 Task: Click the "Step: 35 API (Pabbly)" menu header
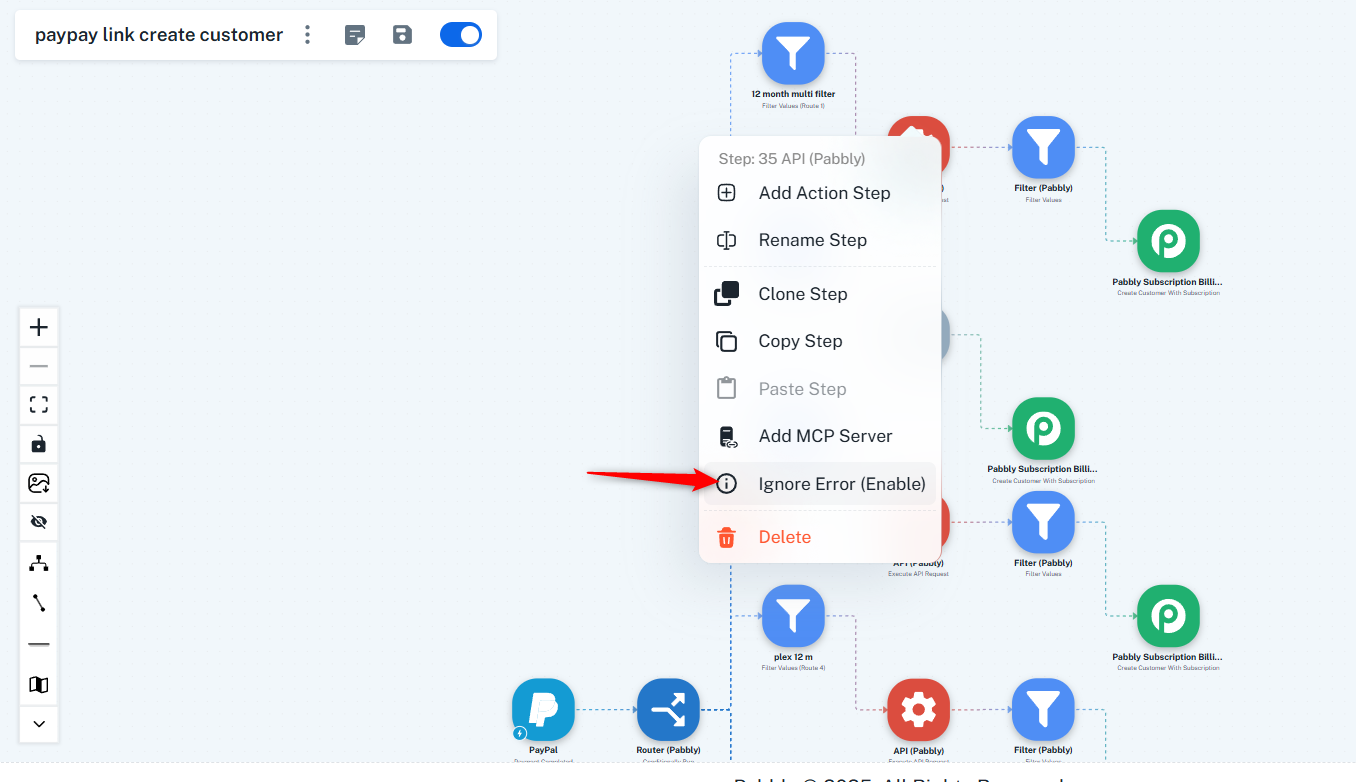click(x=792, y=159)
